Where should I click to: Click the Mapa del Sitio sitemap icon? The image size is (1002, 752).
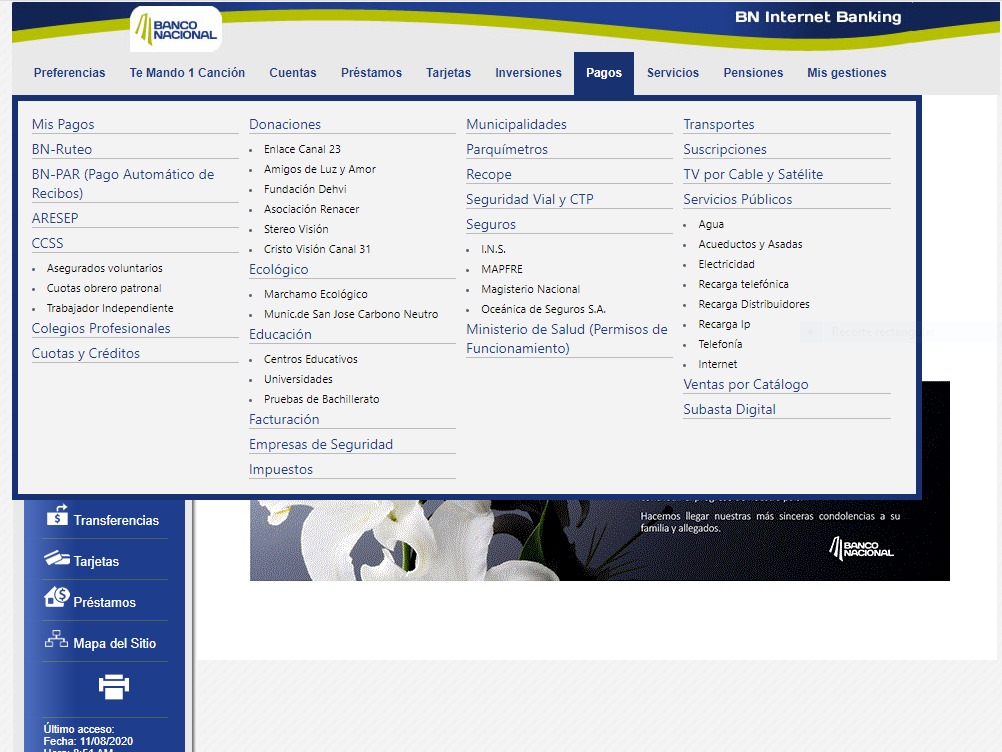tap(56, 641)
